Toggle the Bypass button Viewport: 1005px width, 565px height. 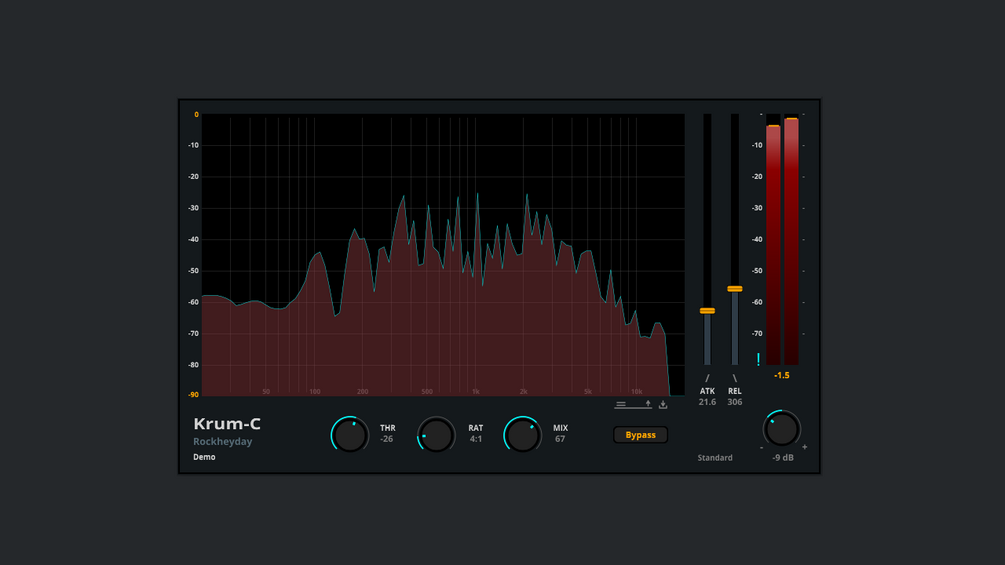(x=640, y=435)
